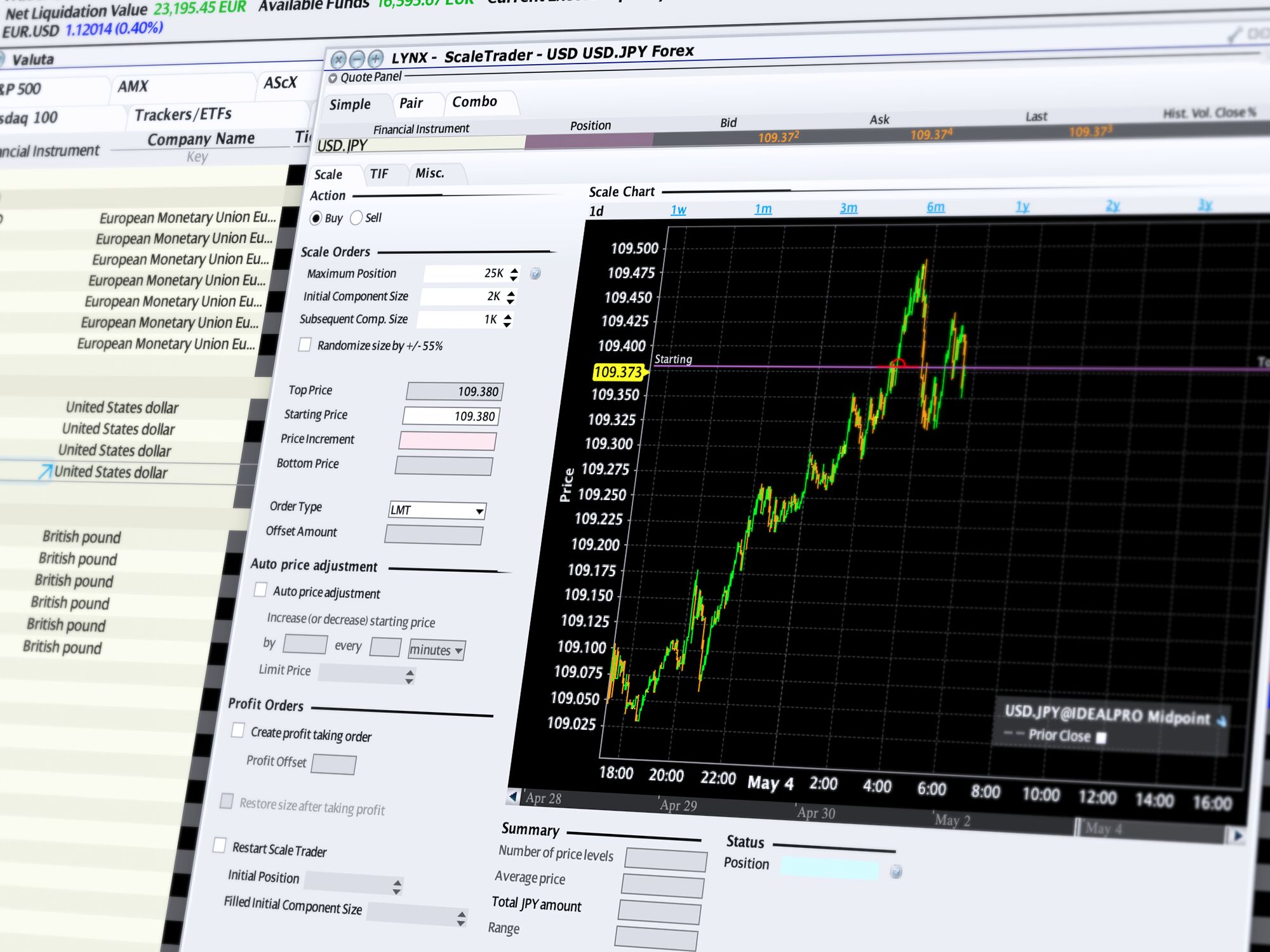Image resolution: width=1270 pixels, height=952 pixels.
Task: Click the May 4 timeline range handle
Action: [x=1078, y=826]
